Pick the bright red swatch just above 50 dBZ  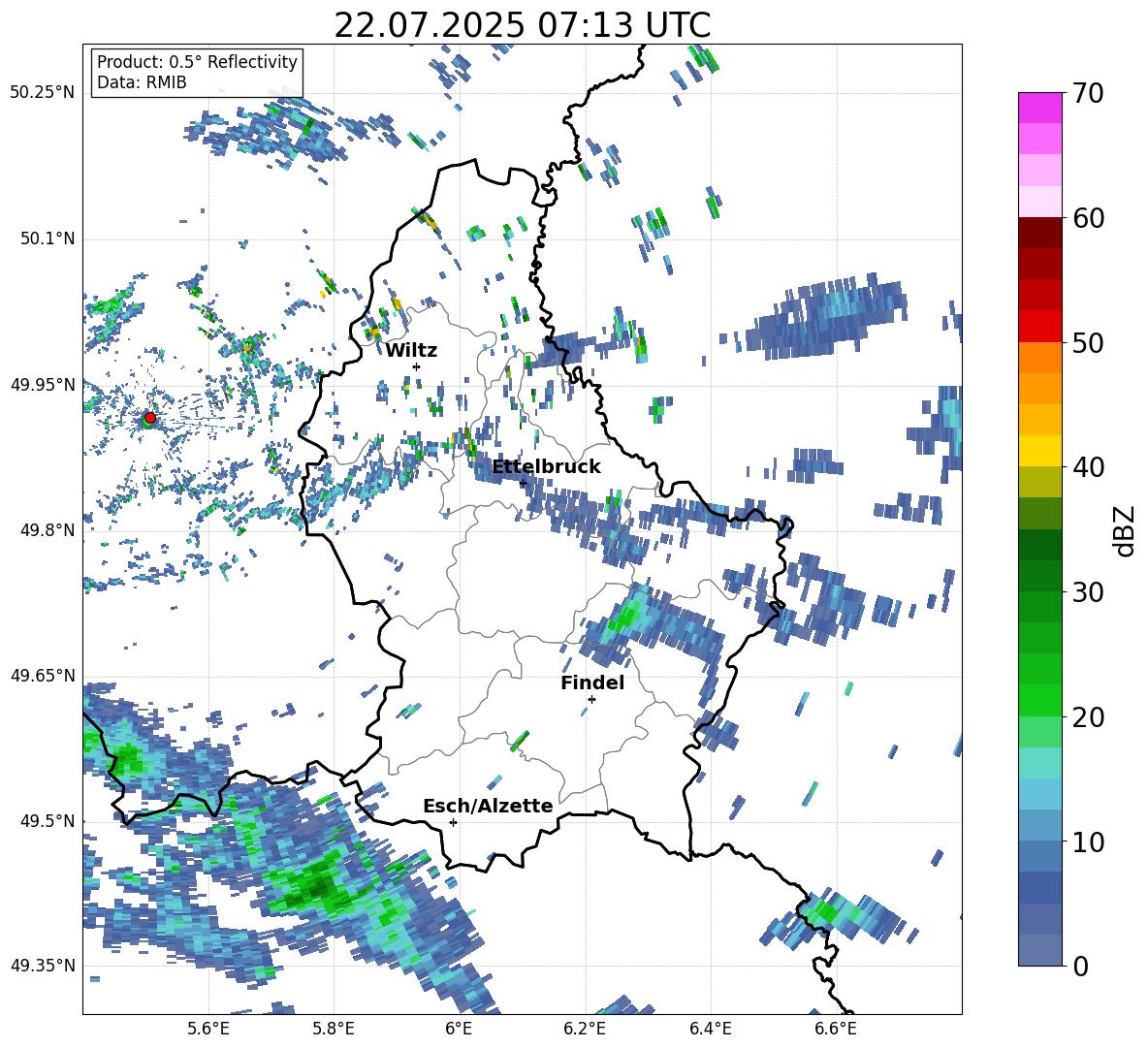coord(1039,327)
